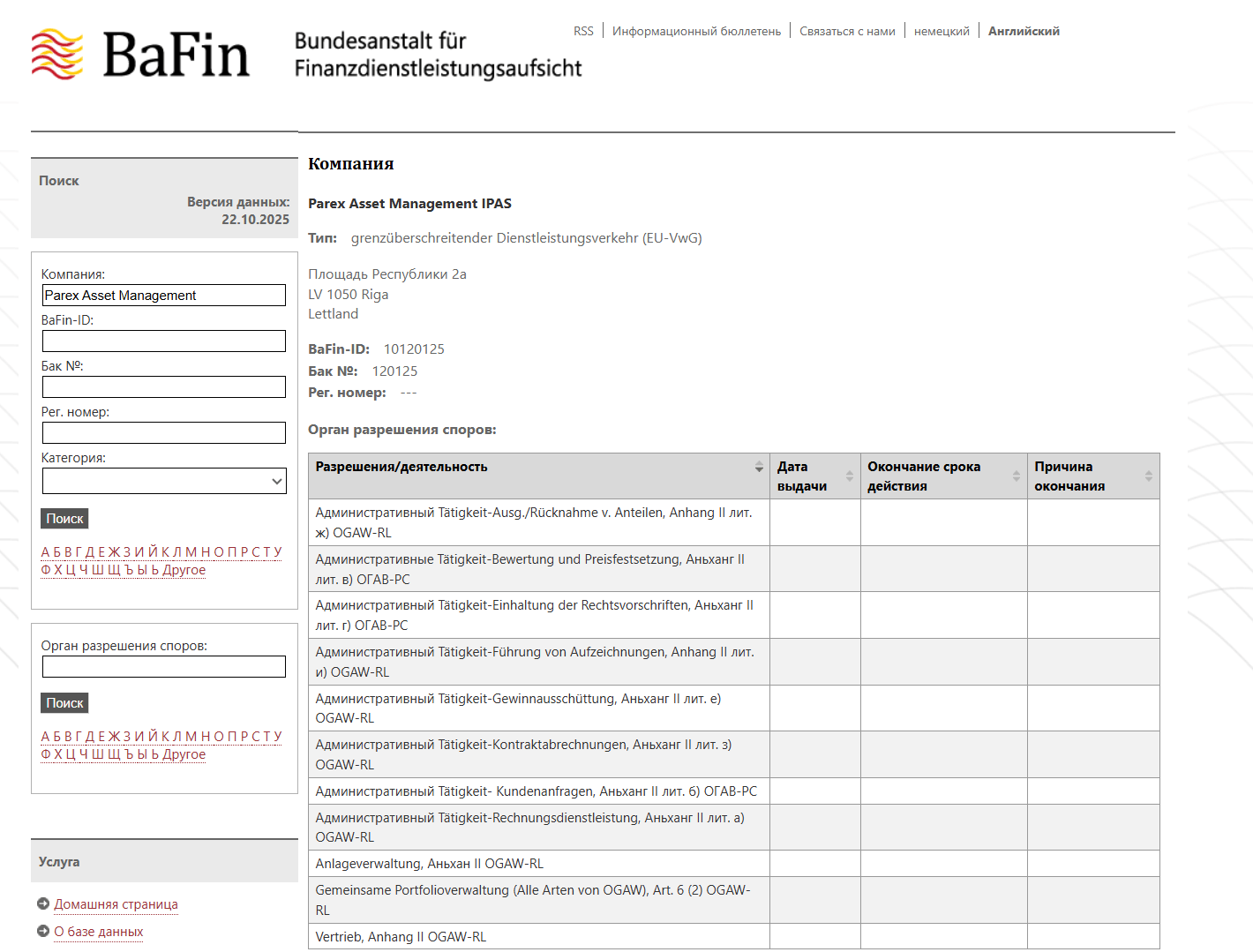Viewport: 1253px width, 952px height.
Task: Sort by Причина окончания column
Action: (1148, 476)
